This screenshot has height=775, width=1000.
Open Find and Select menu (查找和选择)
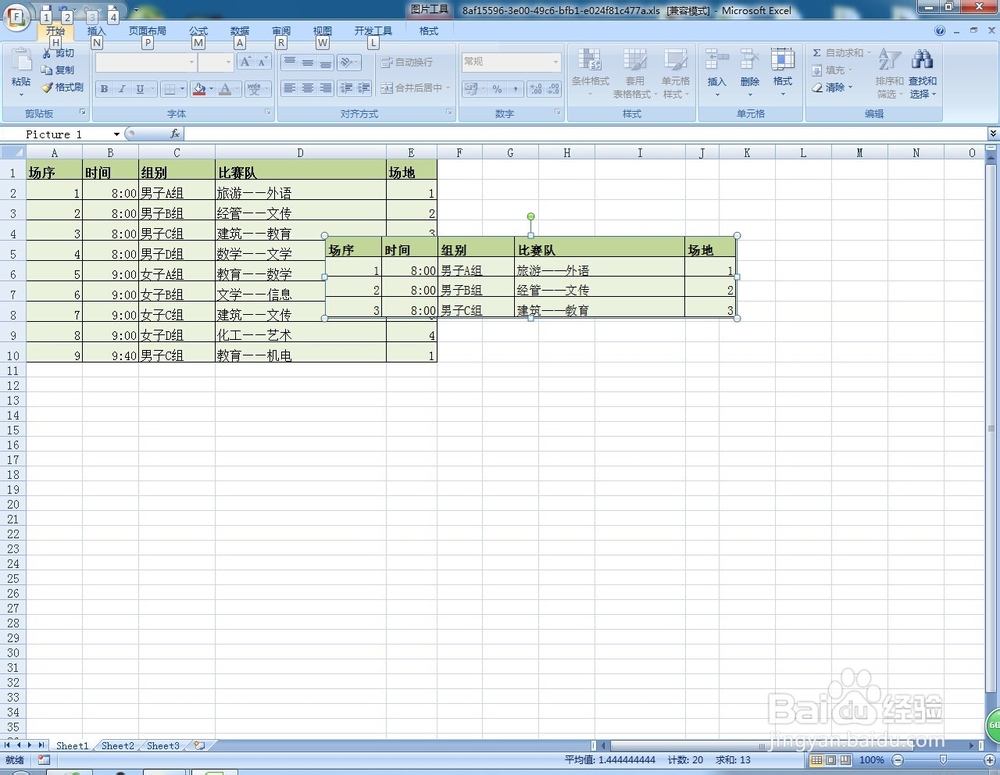click(922, 73)
